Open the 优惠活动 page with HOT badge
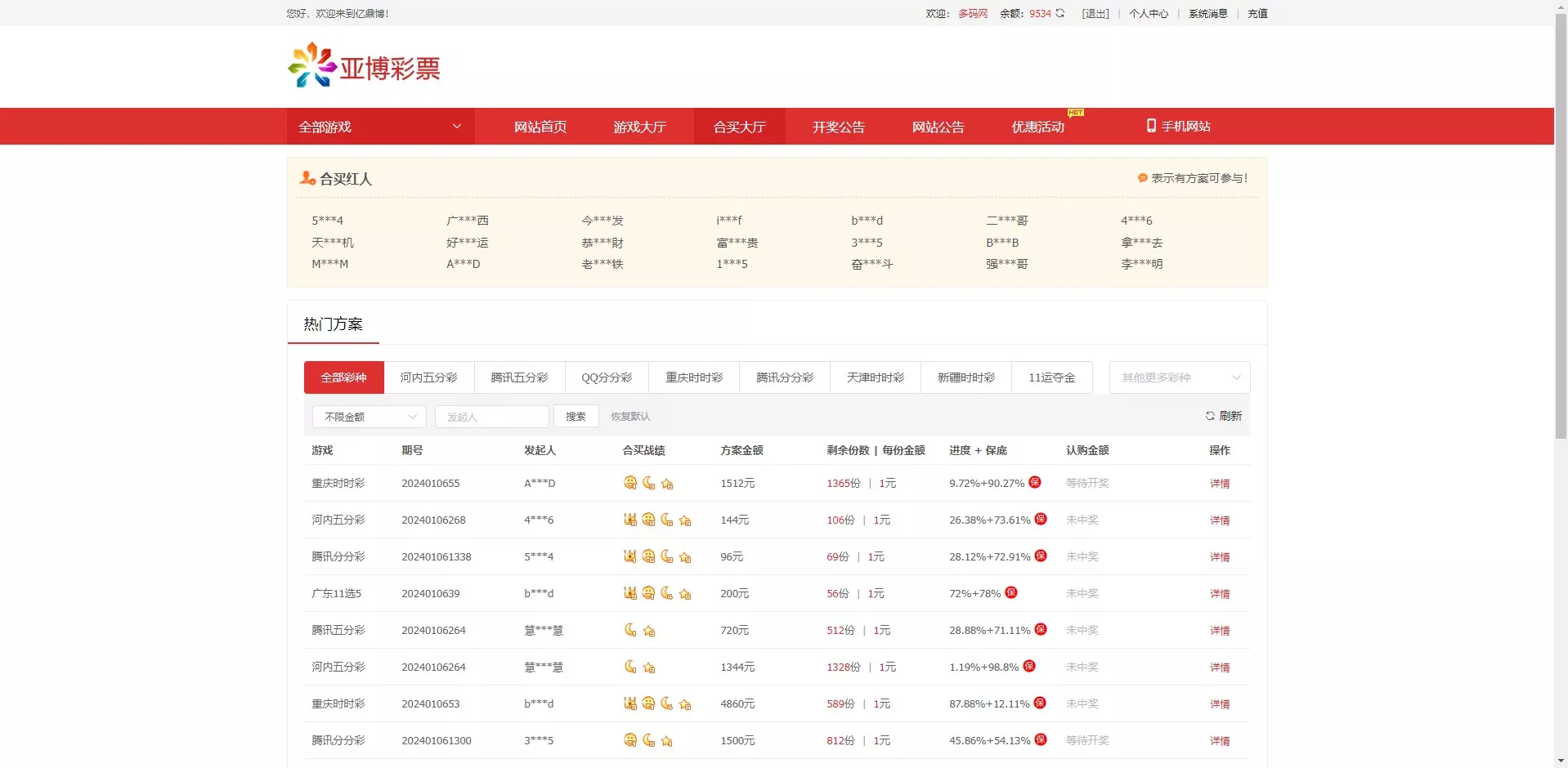Screen dimensions: 1568x768 [x=1037, y=126]
